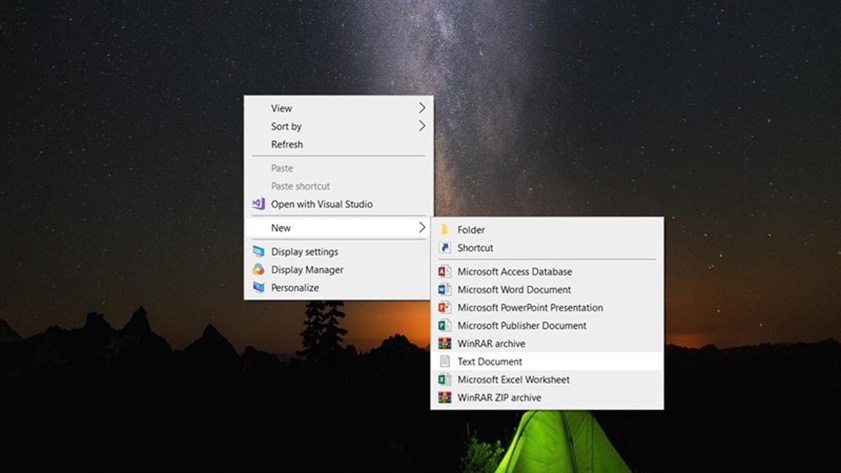Click the Microsoft Access Database icon
This screenshot has height=473, width=841.
coord(445,272)
